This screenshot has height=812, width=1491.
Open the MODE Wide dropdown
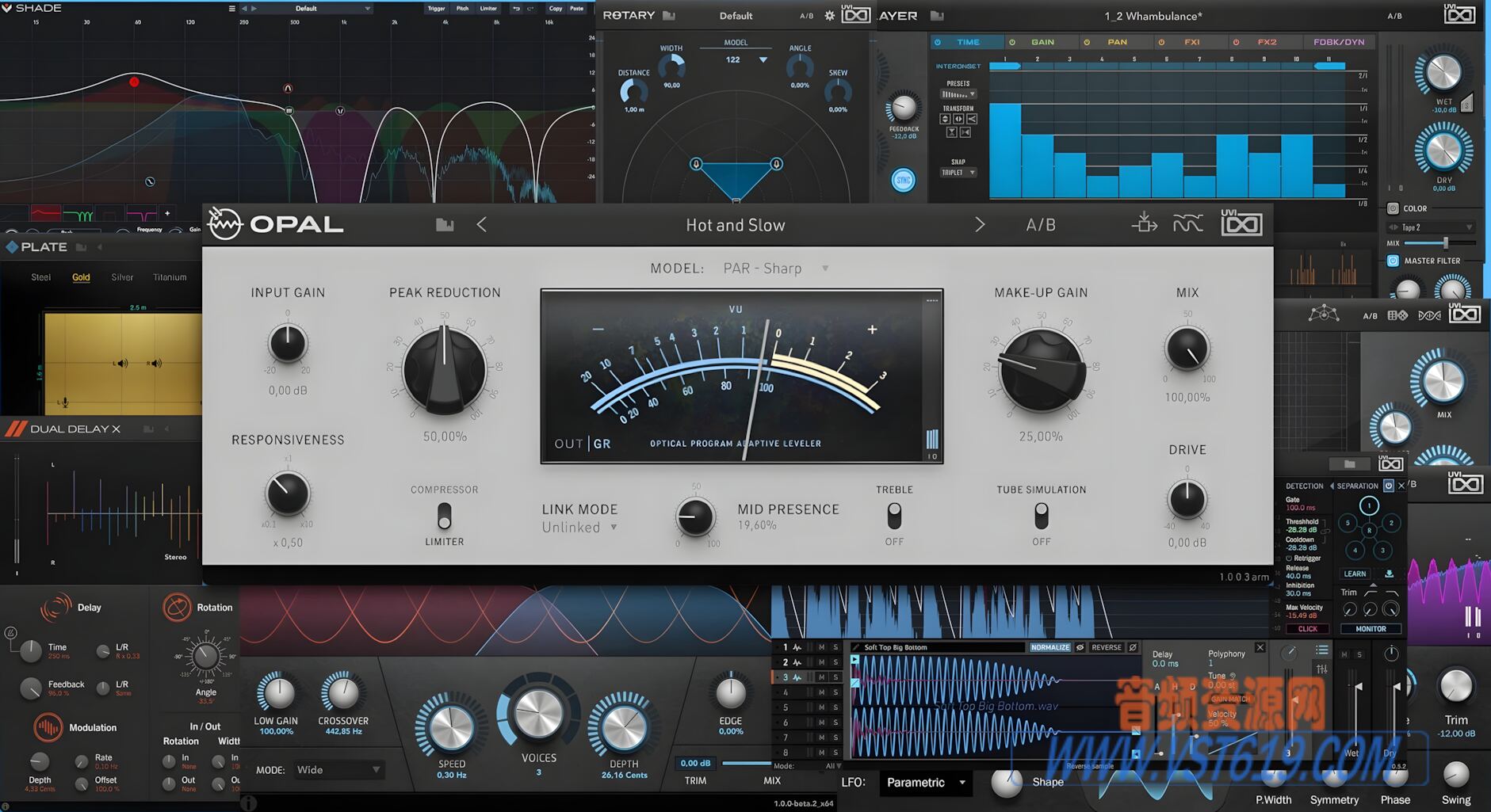pyautogui.click(x=338, y=769)
